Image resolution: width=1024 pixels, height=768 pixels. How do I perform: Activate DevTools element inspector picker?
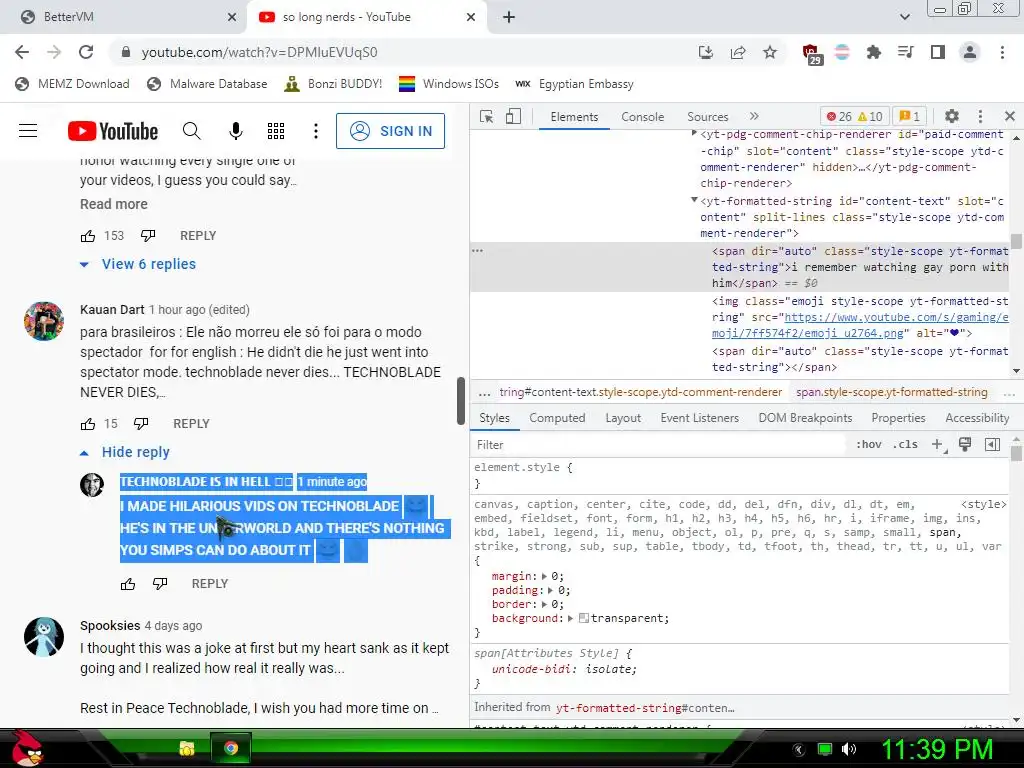pos(487,116)
